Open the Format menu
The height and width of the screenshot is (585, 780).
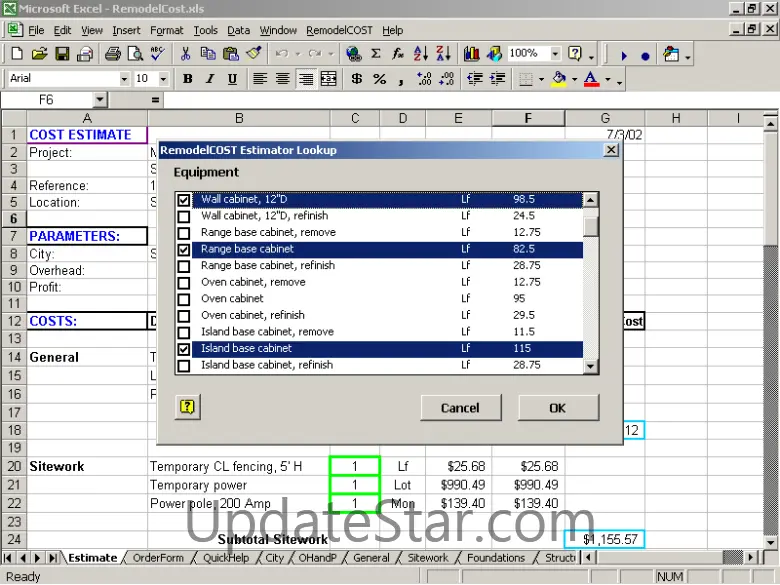click(167, 30)
